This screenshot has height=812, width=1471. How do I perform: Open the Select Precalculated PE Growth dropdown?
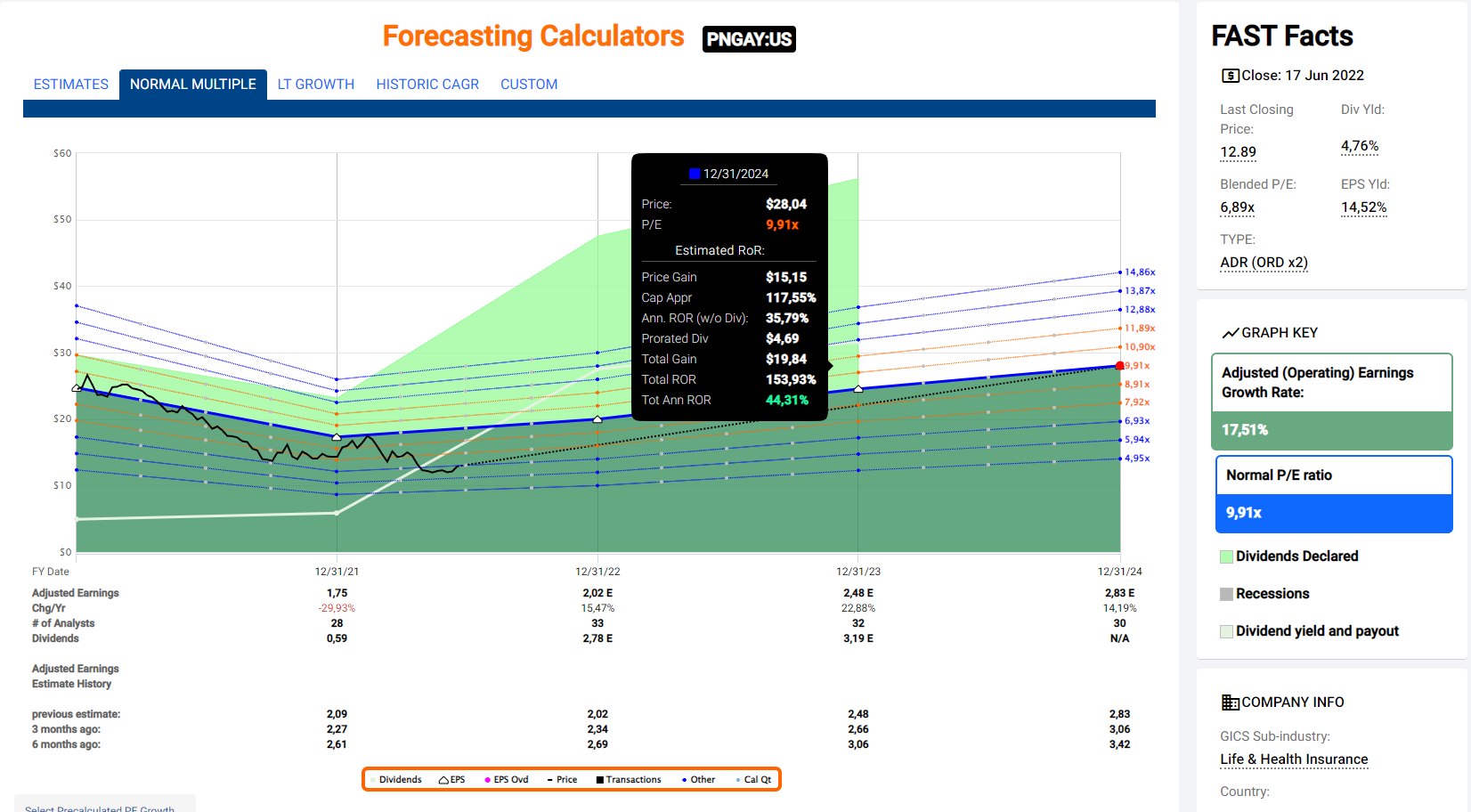click(104, 805)
